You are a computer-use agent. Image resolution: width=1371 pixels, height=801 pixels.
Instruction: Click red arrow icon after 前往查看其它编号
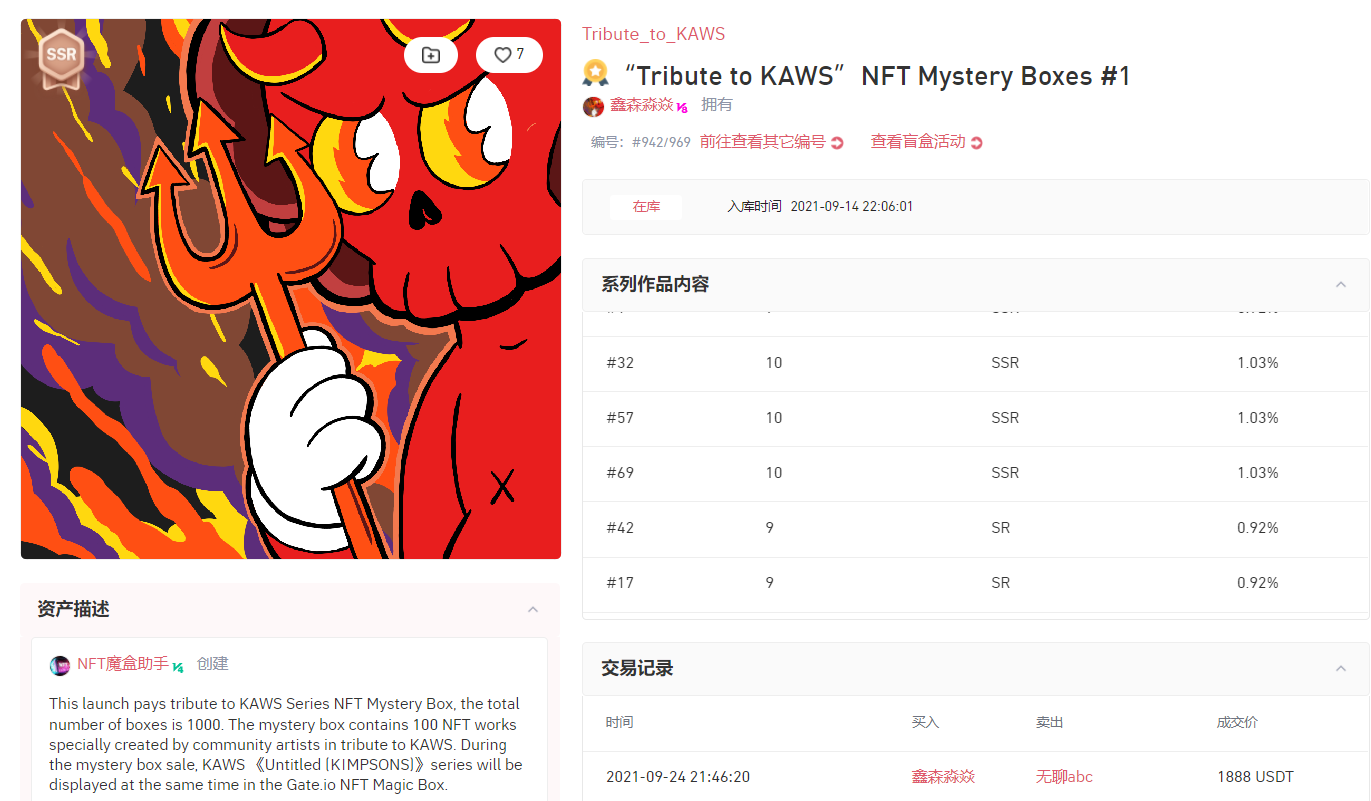pyautogui.click(x=838, y=143)
